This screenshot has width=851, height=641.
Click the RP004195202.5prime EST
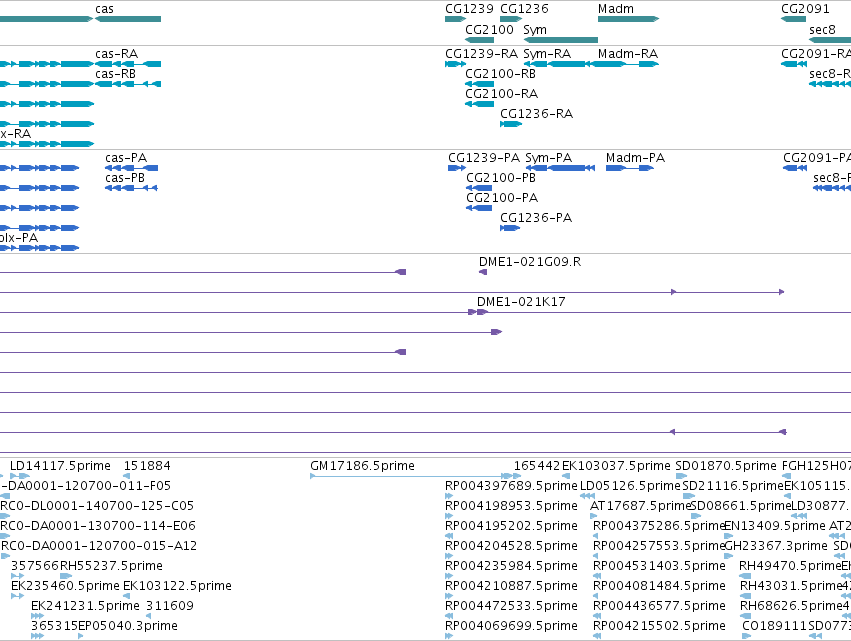[x=449, y=536]
